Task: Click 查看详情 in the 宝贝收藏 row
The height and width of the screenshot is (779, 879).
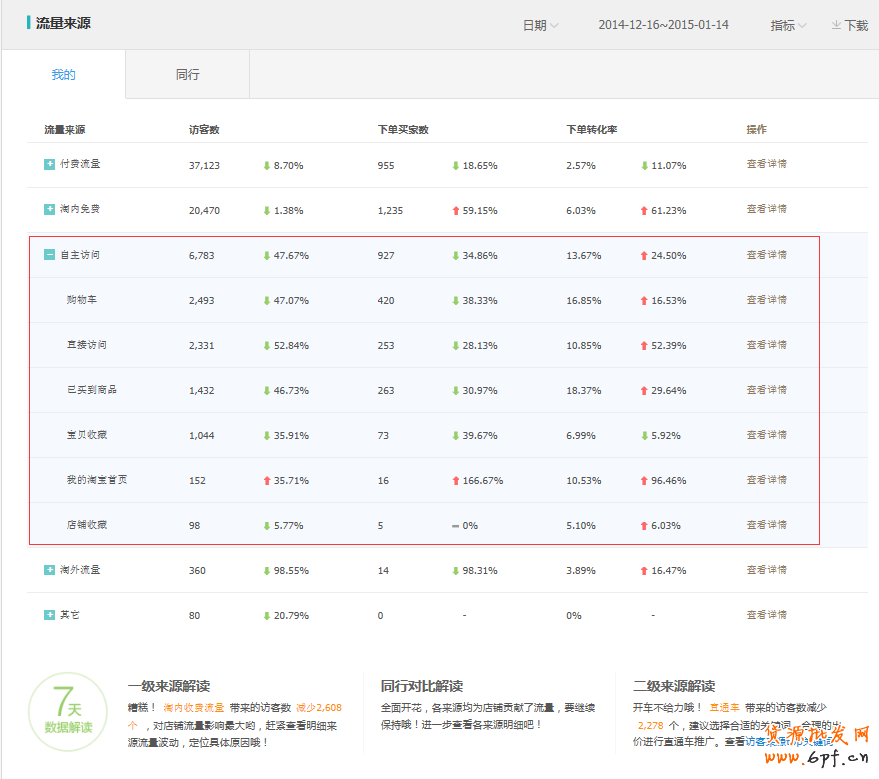Action: 766,435
